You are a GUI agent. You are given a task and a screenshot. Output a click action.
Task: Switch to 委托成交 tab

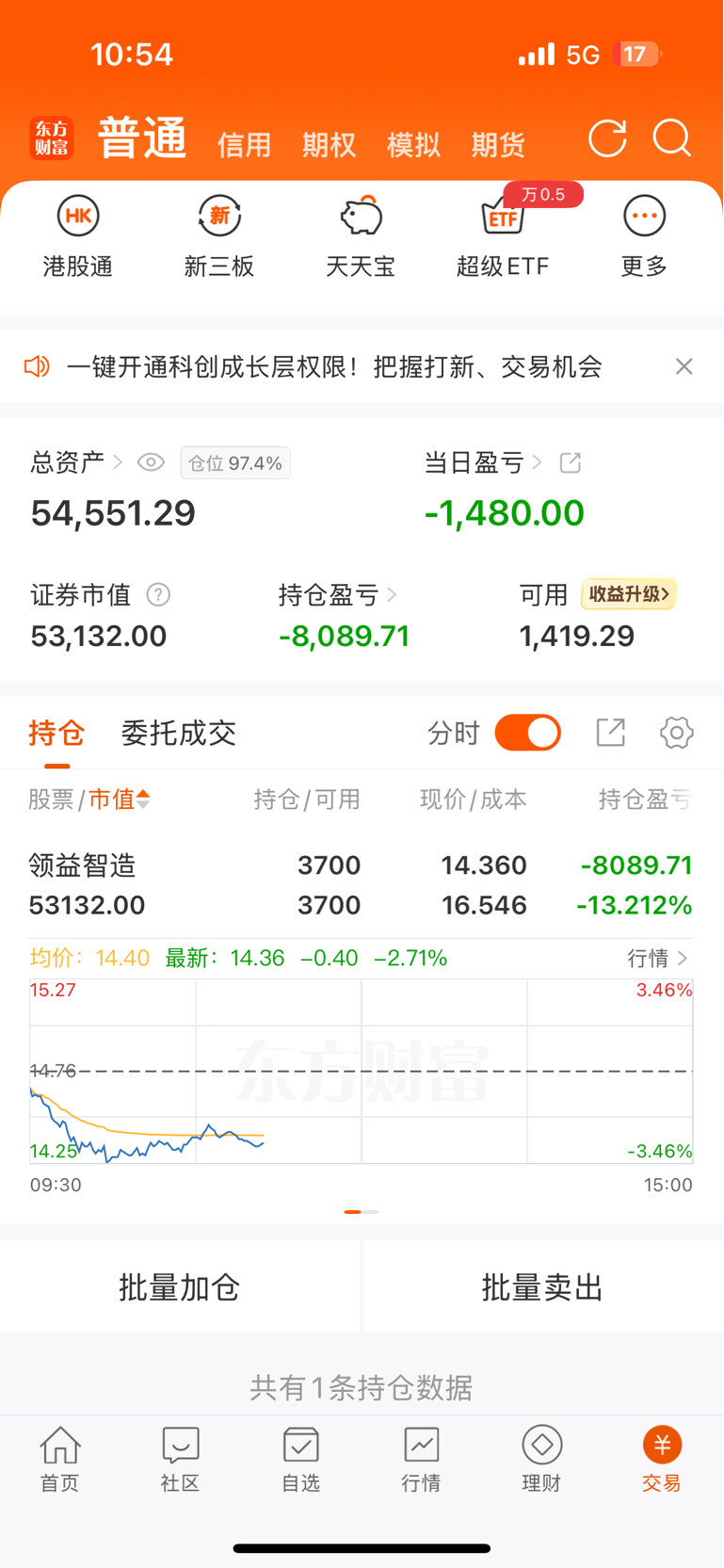[178, 733]
